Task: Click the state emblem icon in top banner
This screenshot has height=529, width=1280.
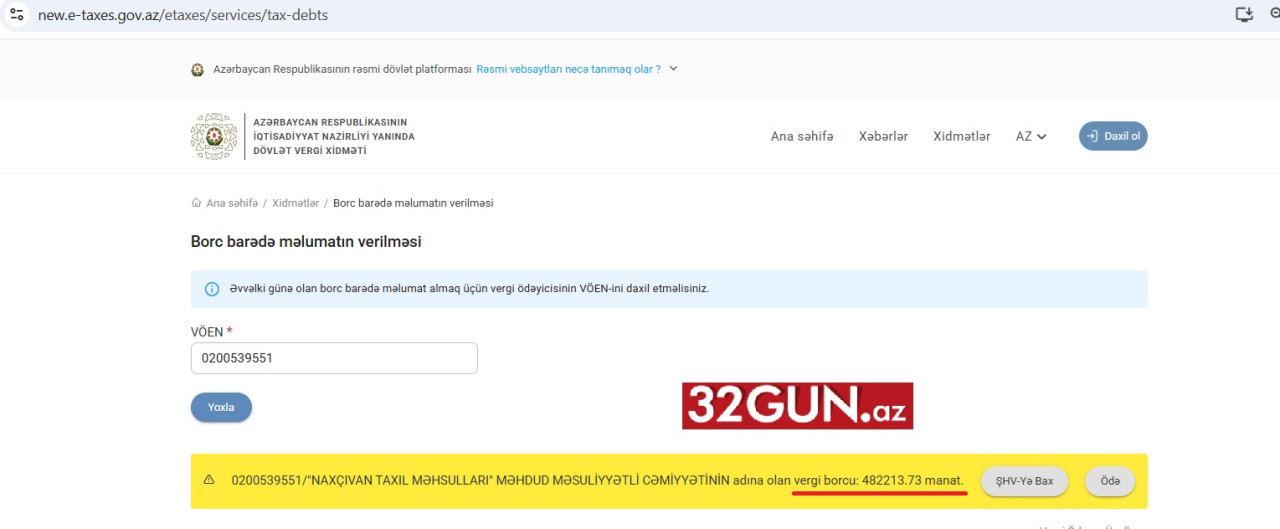Action: (198, 70)
